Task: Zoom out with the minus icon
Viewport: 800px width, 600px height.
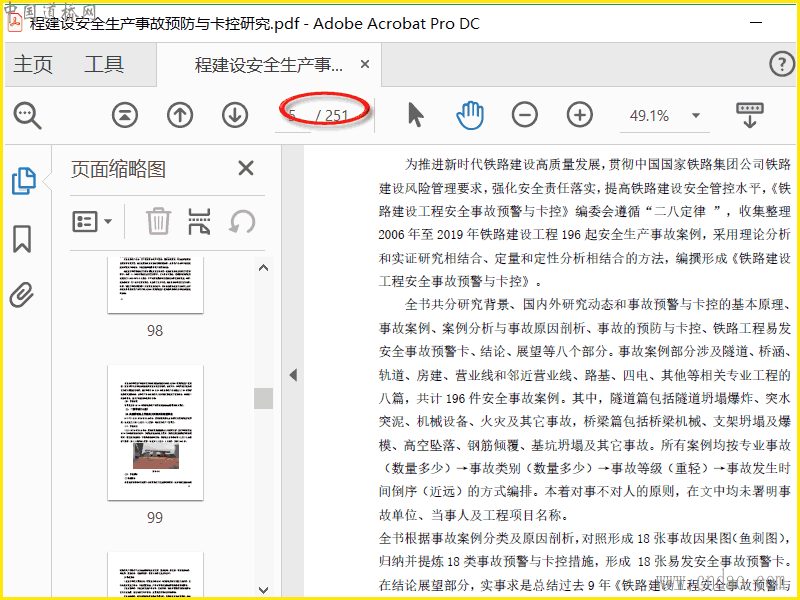Action: coord(525,115)
